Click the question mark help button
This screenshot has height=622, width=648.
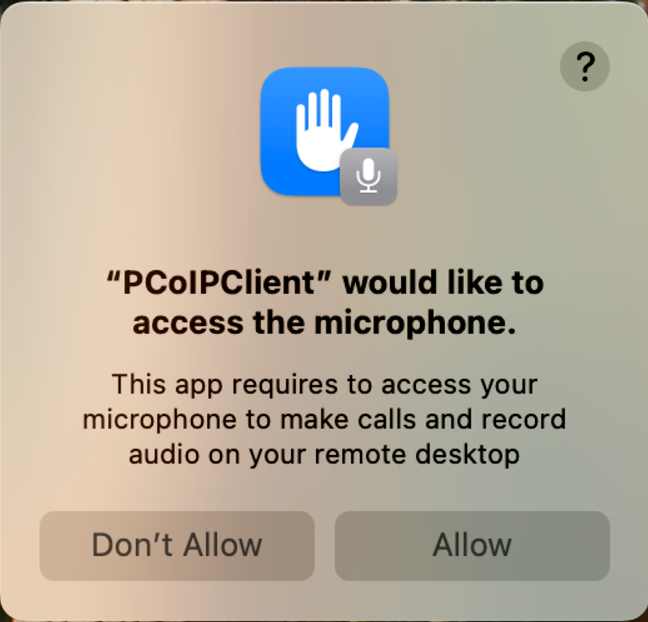(x=584, y=67)
